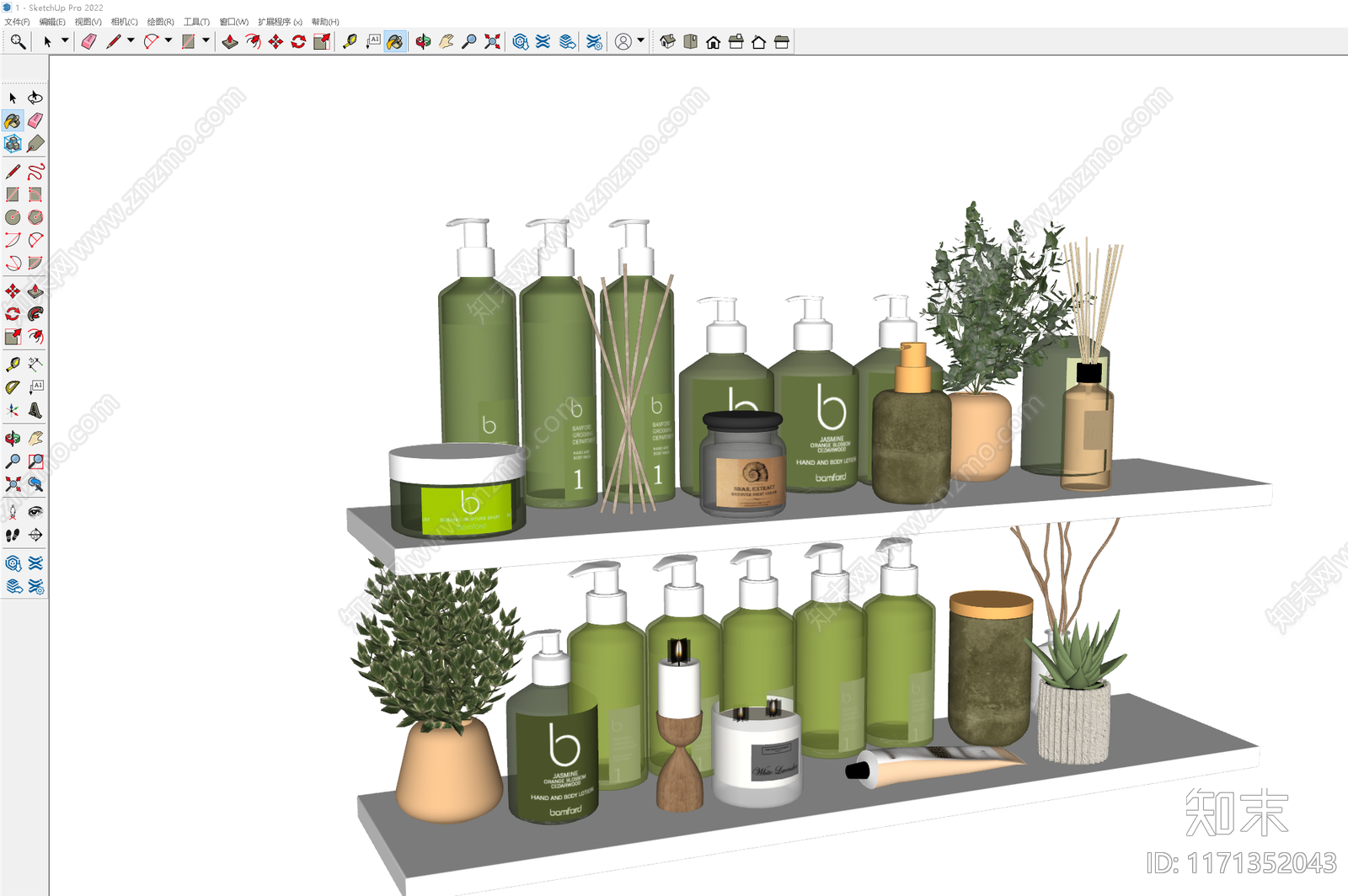Select Position Camera in Large Tool Set

point(13,512)
